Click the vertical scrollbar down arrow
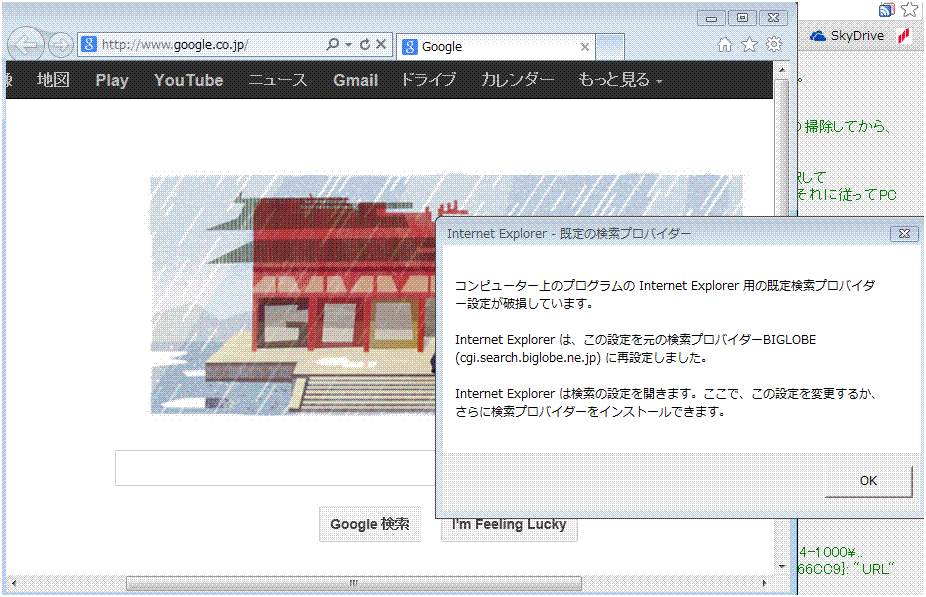 click(x=782, y=567)
